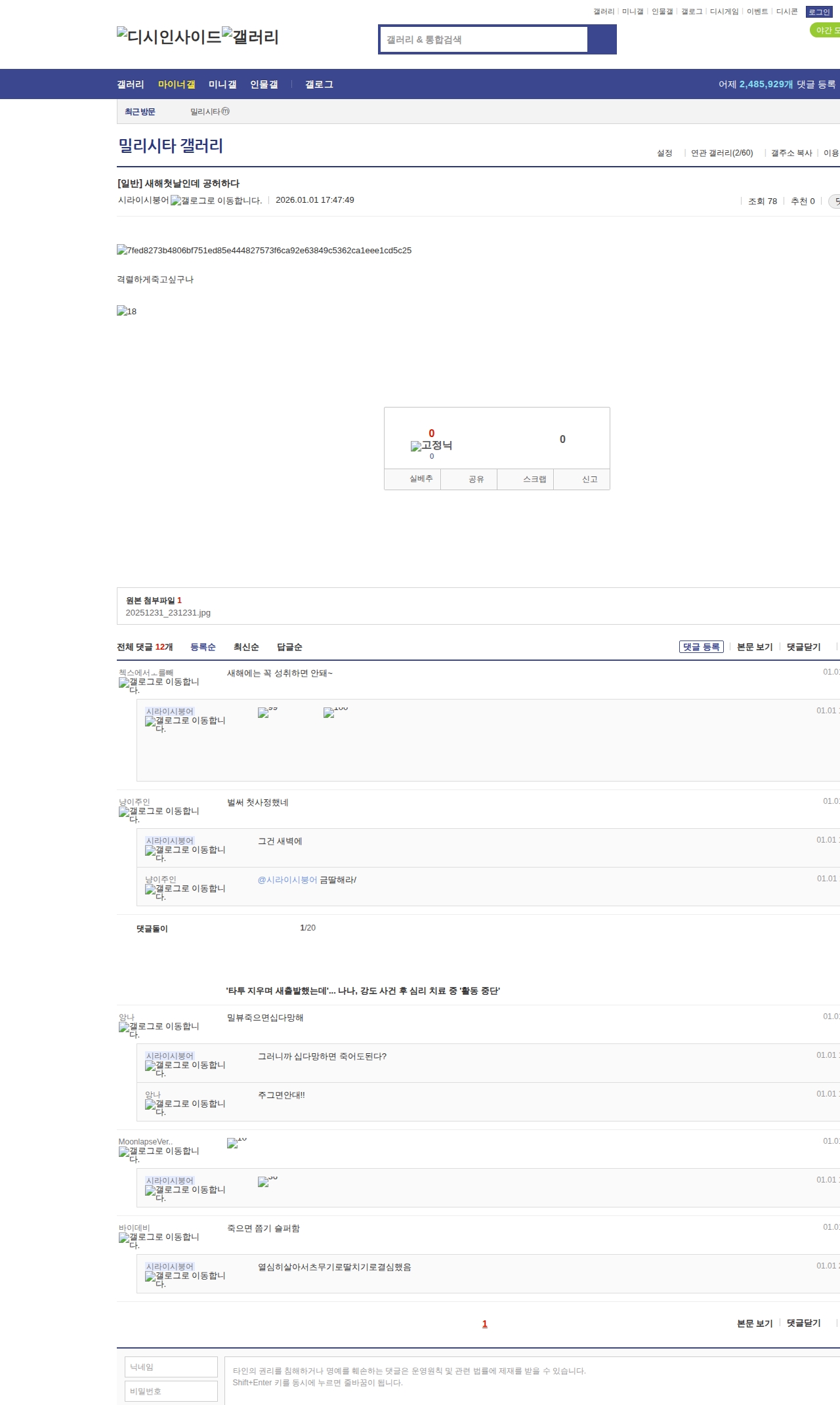Sort comments by 답글순
The height and width of the screenshot is (1405, 840).
pyautogui.click(x=289, y=647)
